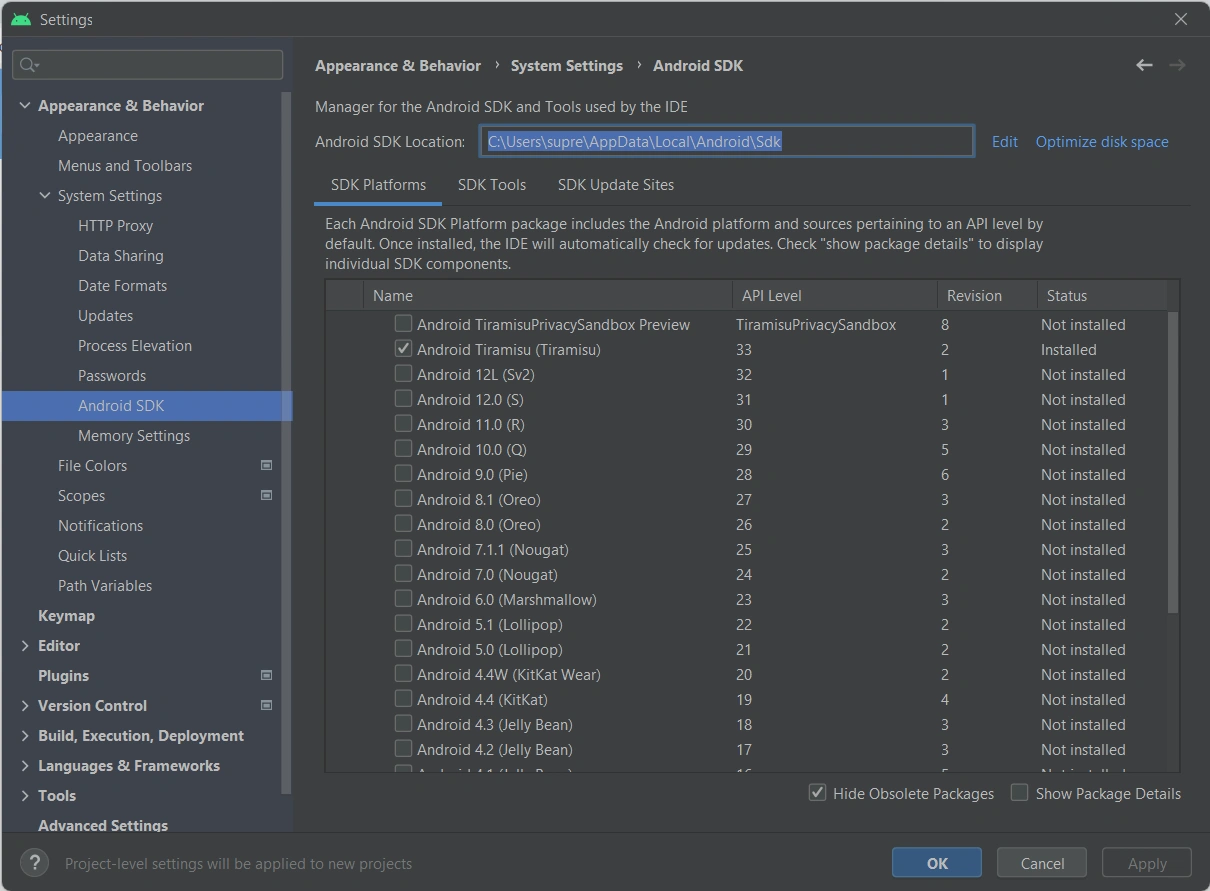Image resolution: width=1210 pixels, height=891 pixels.
Task: Click project-level icon beside Scopes
Action: tap(266, 495)
